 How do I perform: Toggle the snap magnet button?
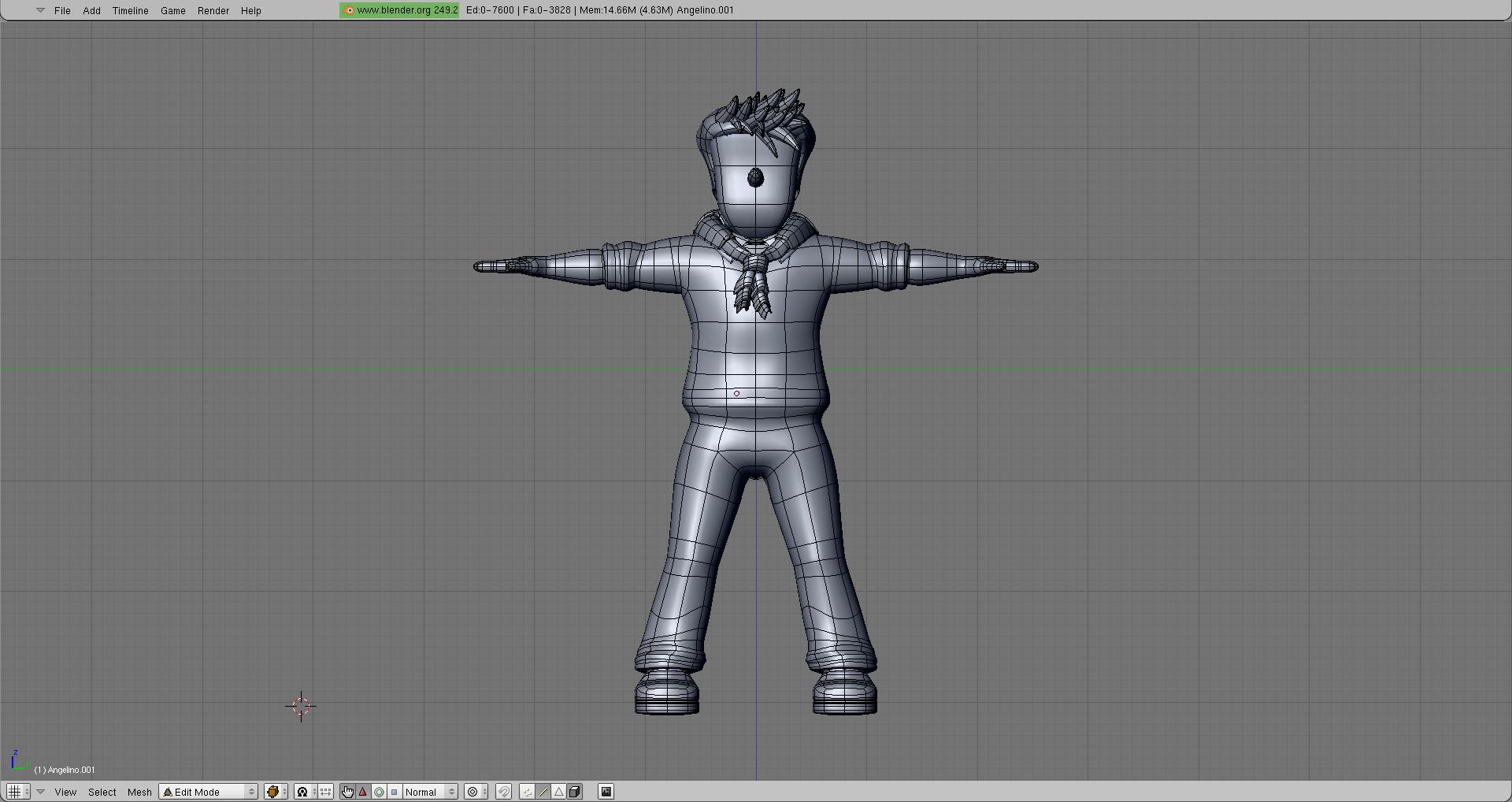504,792
